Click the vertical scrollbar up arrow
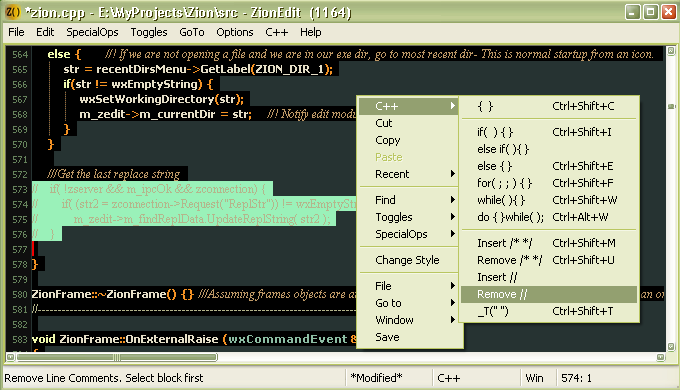The image size is (680, 390). click(x=671, y=50)
